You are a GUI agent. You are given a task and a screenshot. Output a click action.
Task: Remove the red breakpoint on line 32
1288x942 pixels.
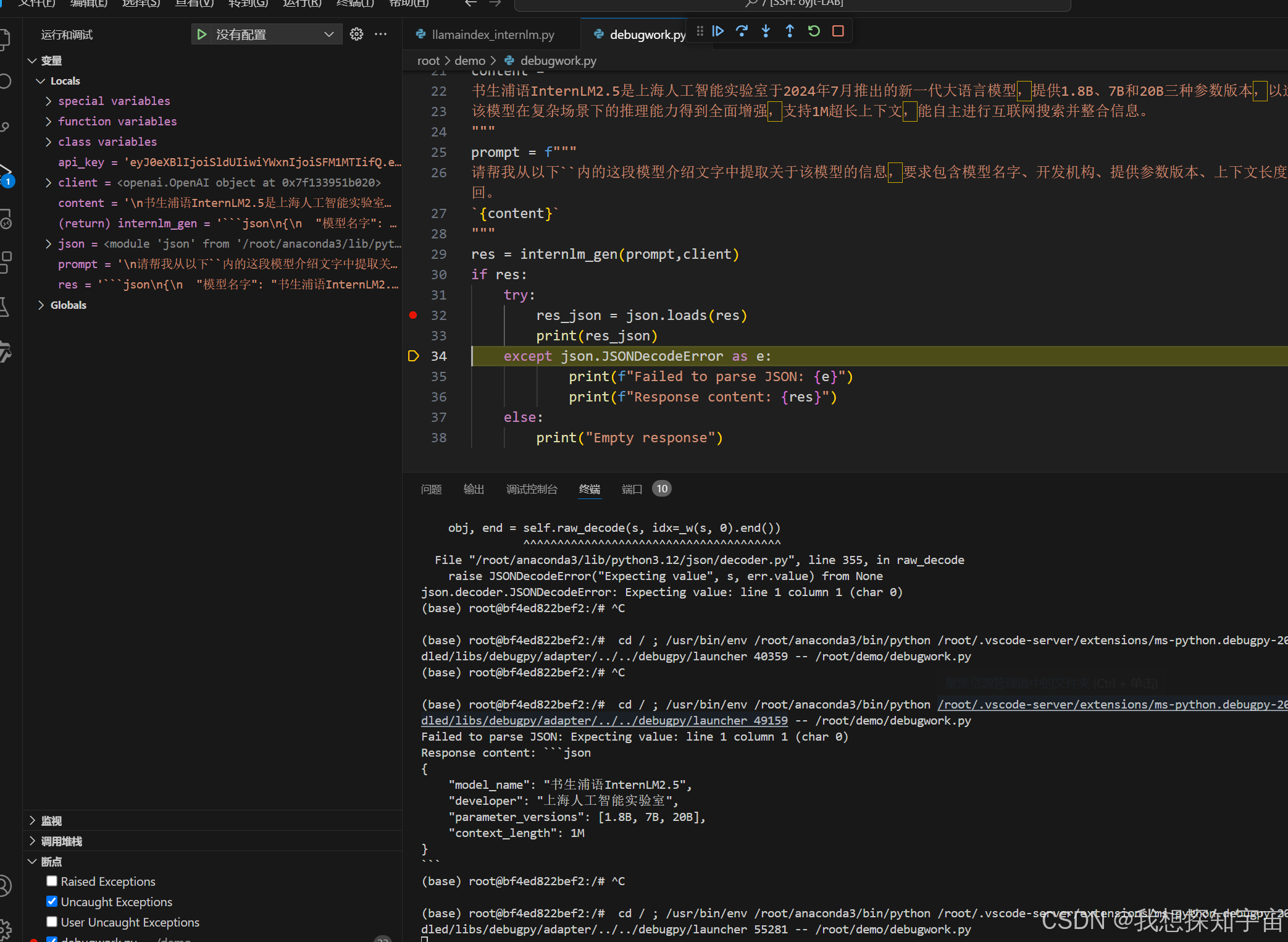[413, 316]
